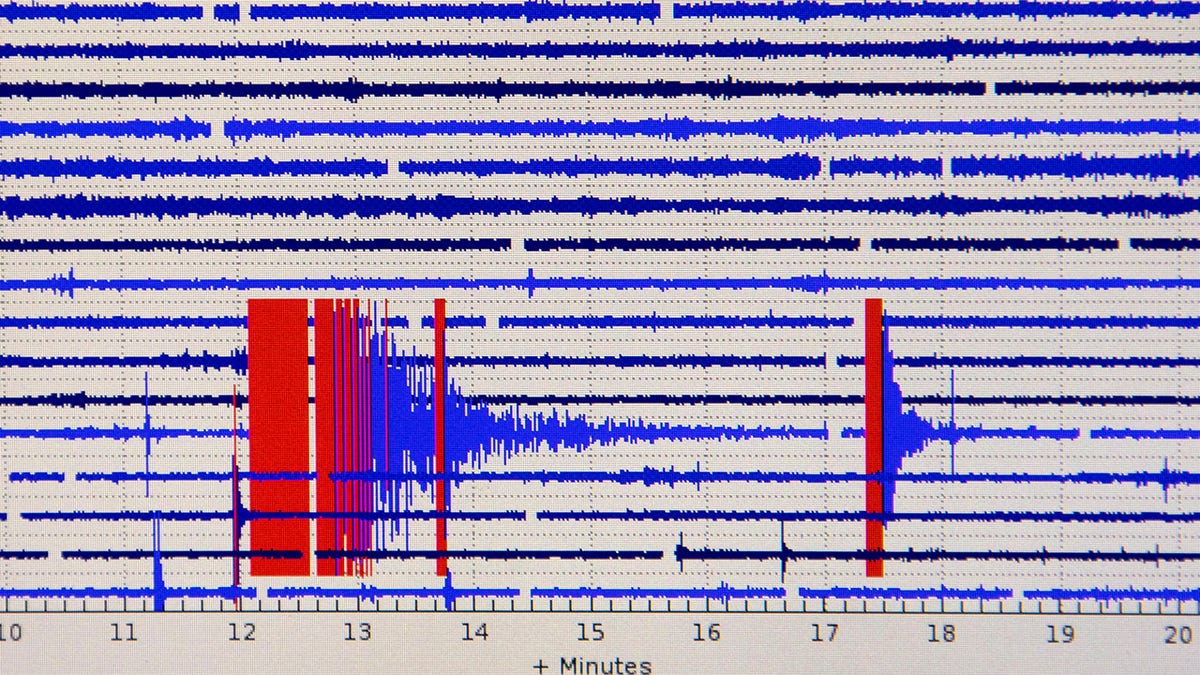Click the 10 minute axis label

coord(10,633)
